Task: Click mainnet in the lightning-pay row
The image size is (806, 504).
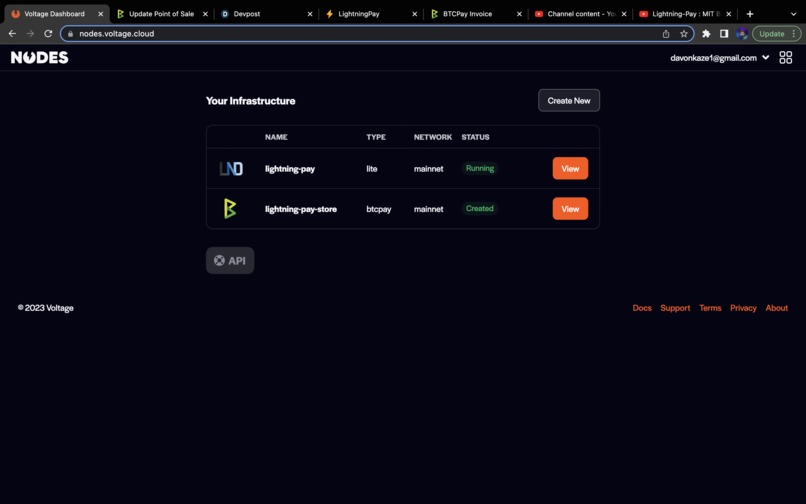Action: point(429,169)
